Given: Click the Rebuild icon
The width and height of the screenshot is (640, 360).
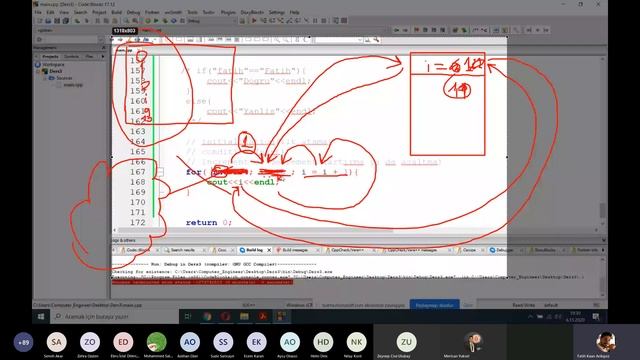Looking at the screenshot, I should [173, 21].
